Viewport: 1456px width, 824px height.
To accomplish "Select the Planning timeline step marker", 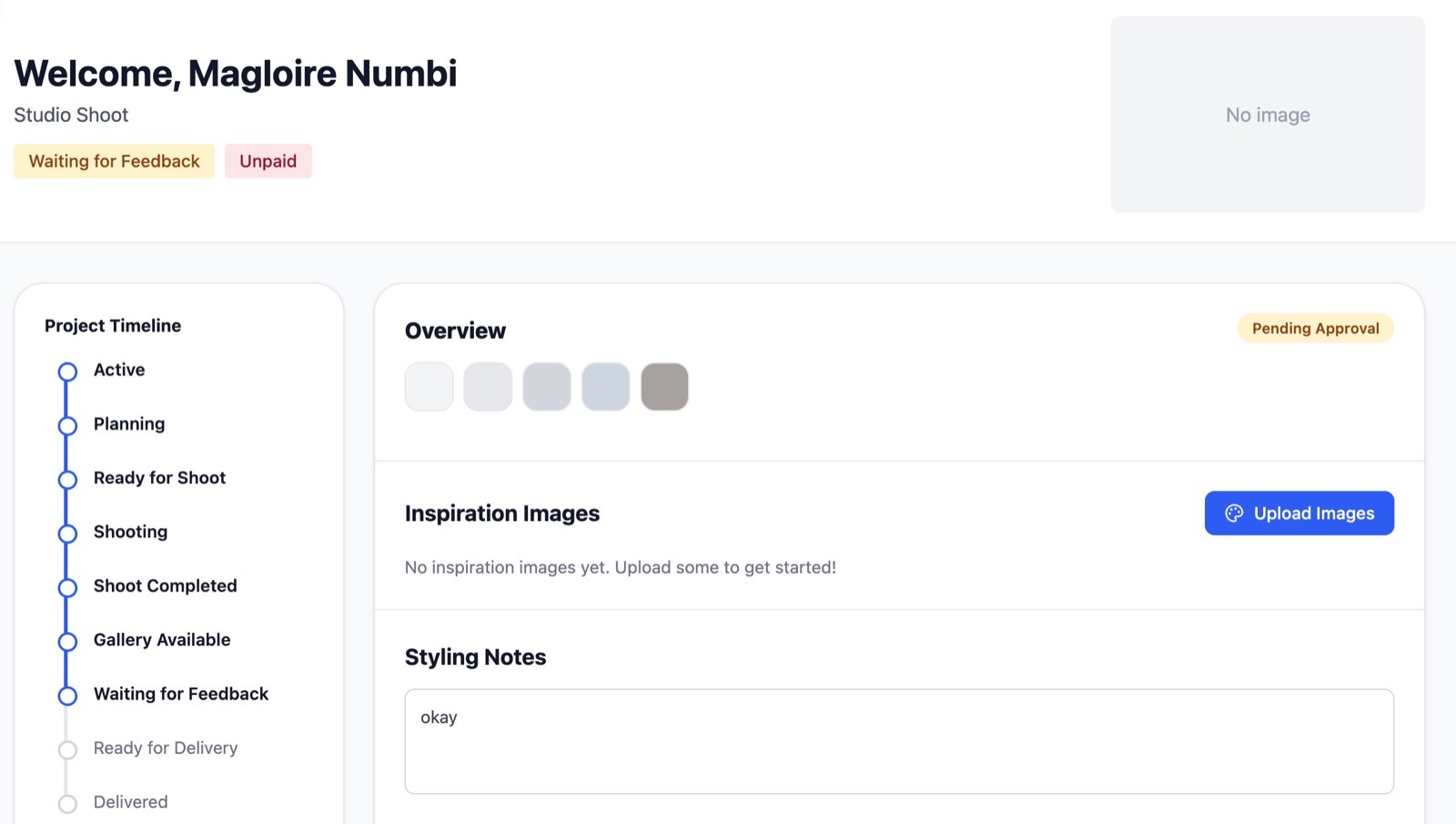I will pyautogui.click(x=67, y=425).
